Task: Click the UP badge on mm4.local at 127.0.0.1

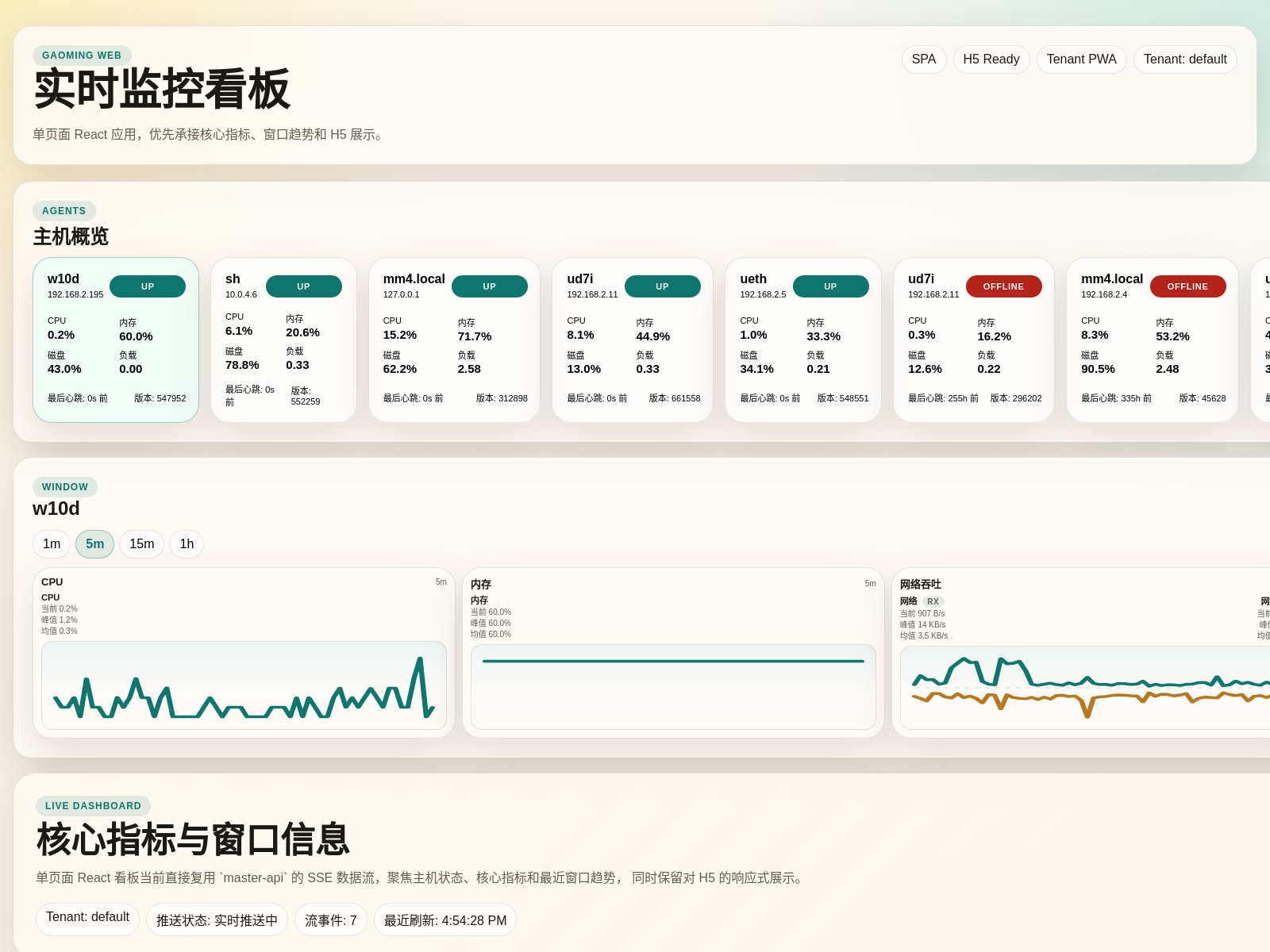Action: pos(489,286)
